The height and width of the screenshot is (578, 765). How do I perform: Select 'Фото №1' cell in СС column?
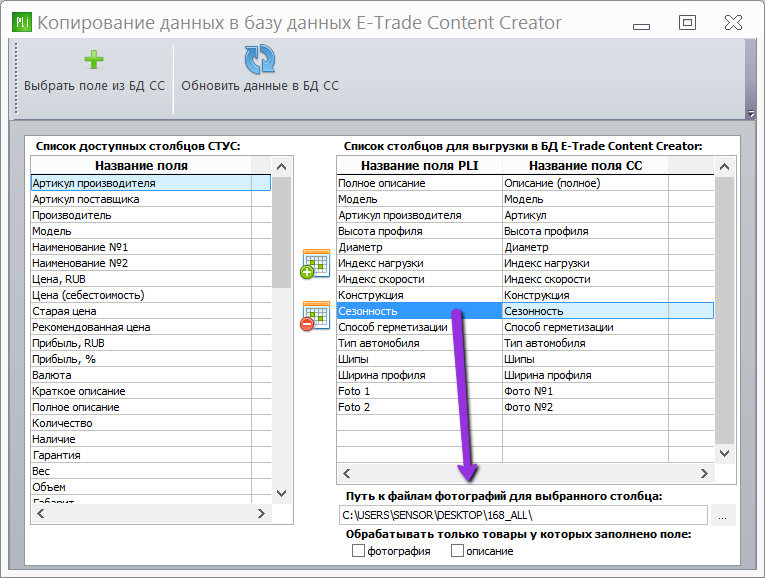pos(585,391)
